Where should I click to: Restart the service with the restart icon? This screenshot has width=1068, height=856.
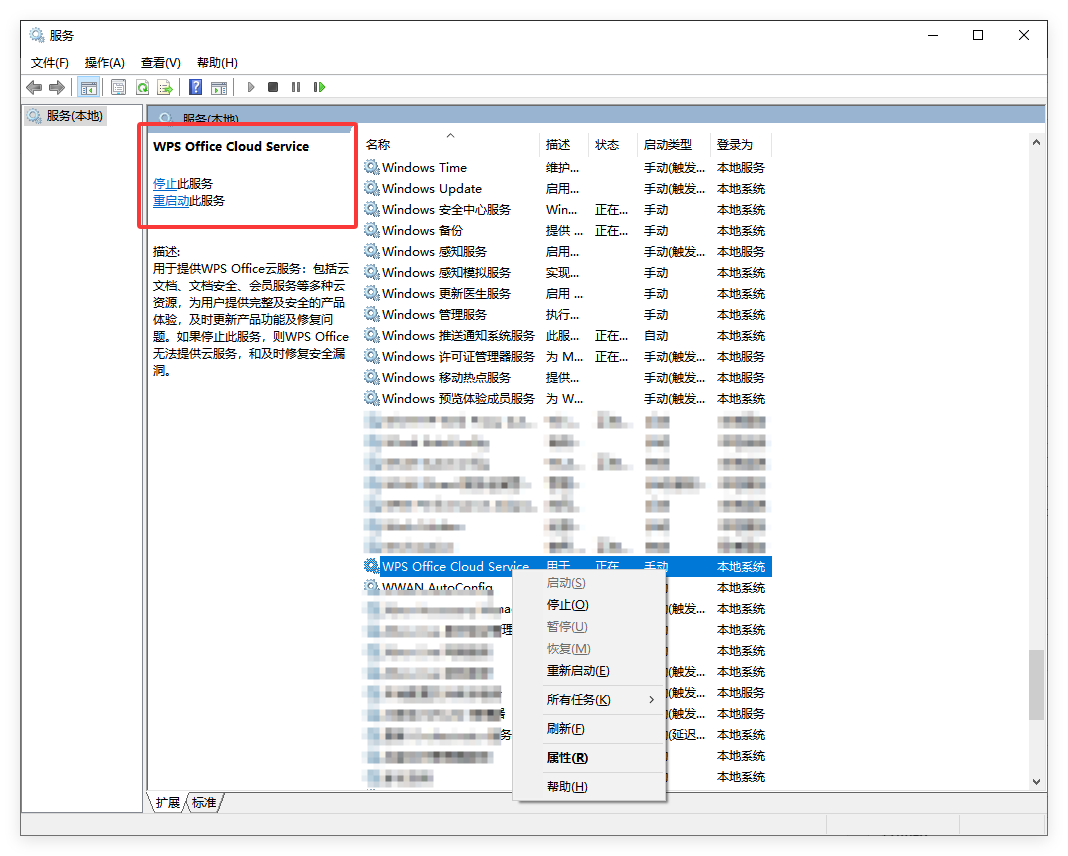pyautogui.click(x=319, y=87)
